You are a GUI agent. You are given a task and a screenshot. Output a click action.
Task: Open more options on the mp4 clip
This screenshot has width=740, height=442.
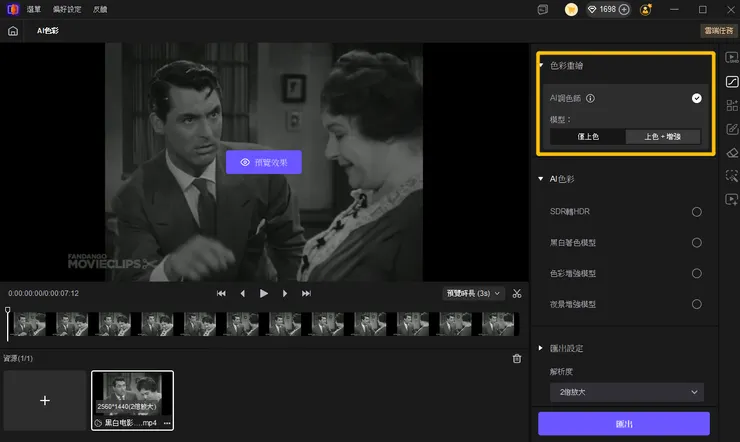(167, 423)
